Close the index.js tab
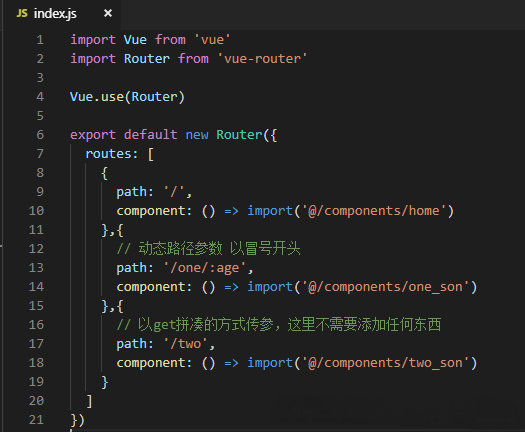The width and height of the screenshot is (525, 432). click(x=108, y=13)
